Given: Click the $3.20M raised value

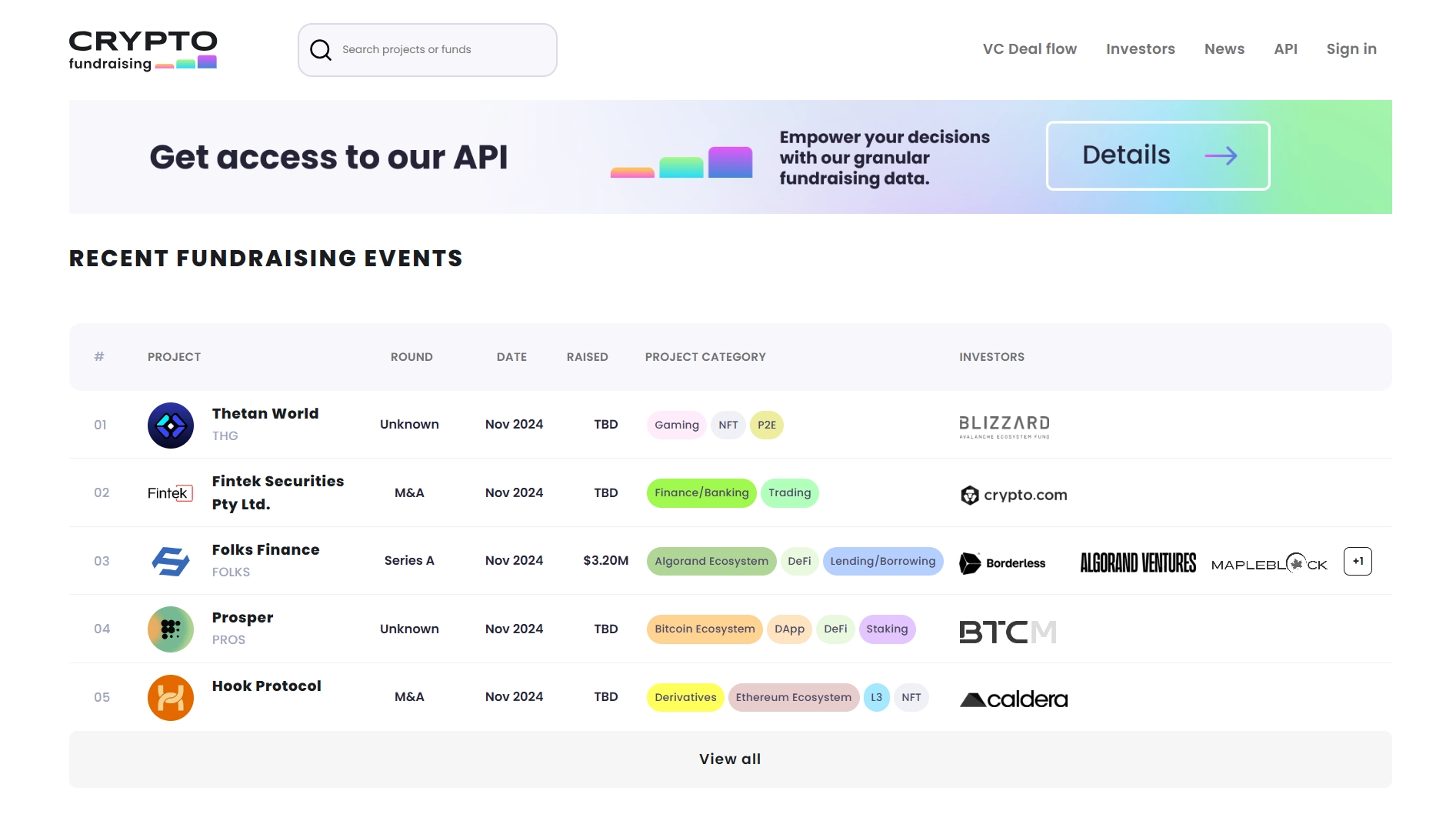Looking at the screenshot, I should [605, 561].
